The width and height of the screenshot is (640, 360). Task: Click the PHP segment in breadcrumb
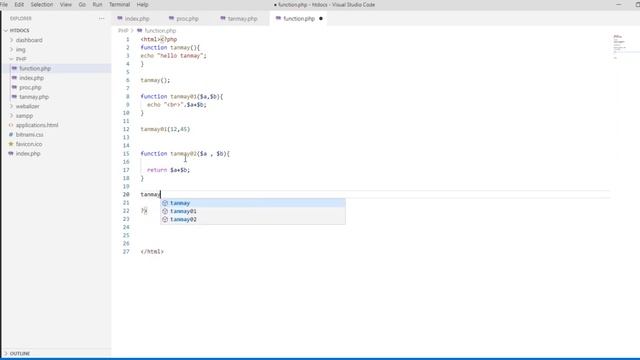122,31
